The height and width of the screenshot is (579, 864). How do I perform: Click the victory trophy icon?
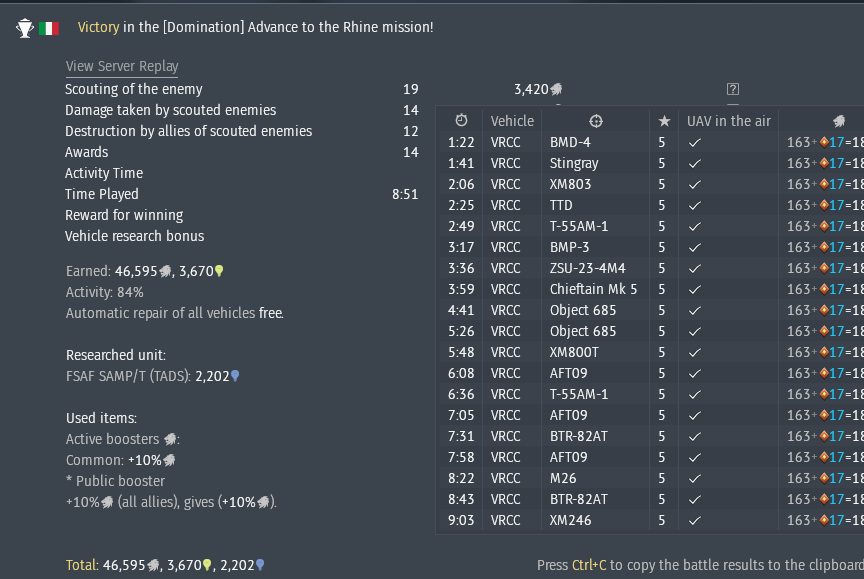pos(25,28)
